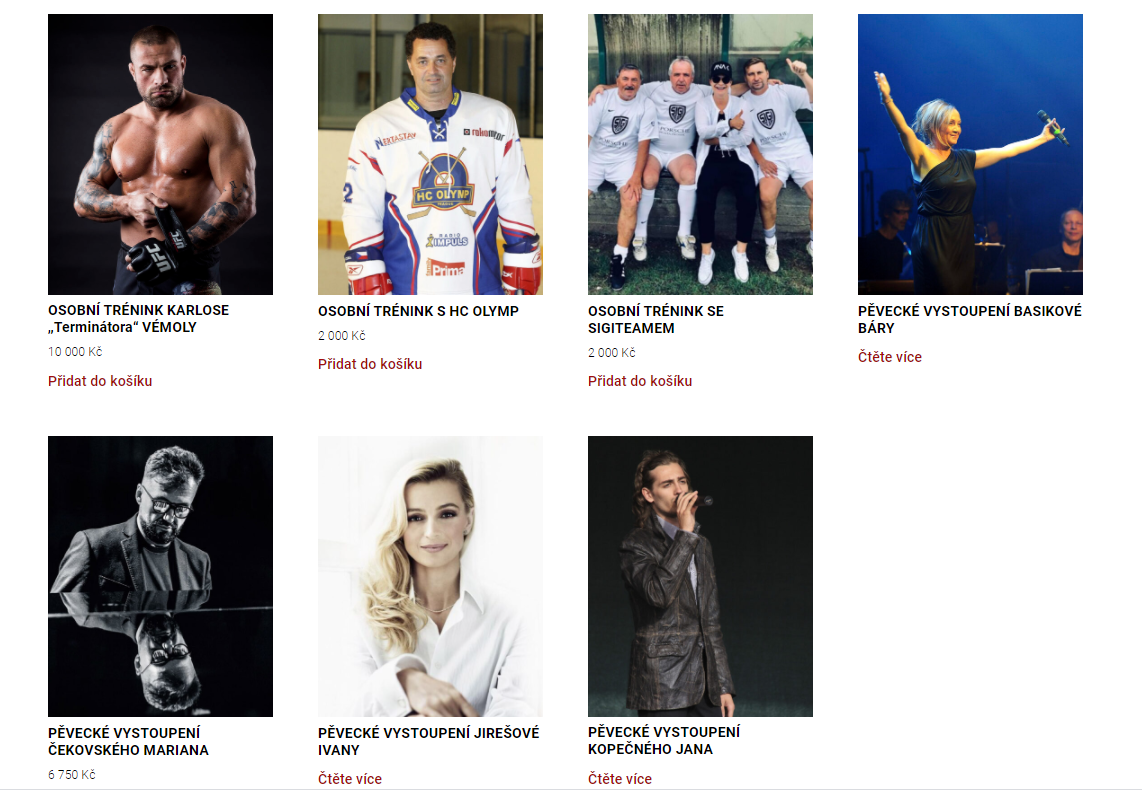The image size is (1142, 791).
Task: Click Čtěte více under Kopečný Jan
Action: (x=620, y=779)
